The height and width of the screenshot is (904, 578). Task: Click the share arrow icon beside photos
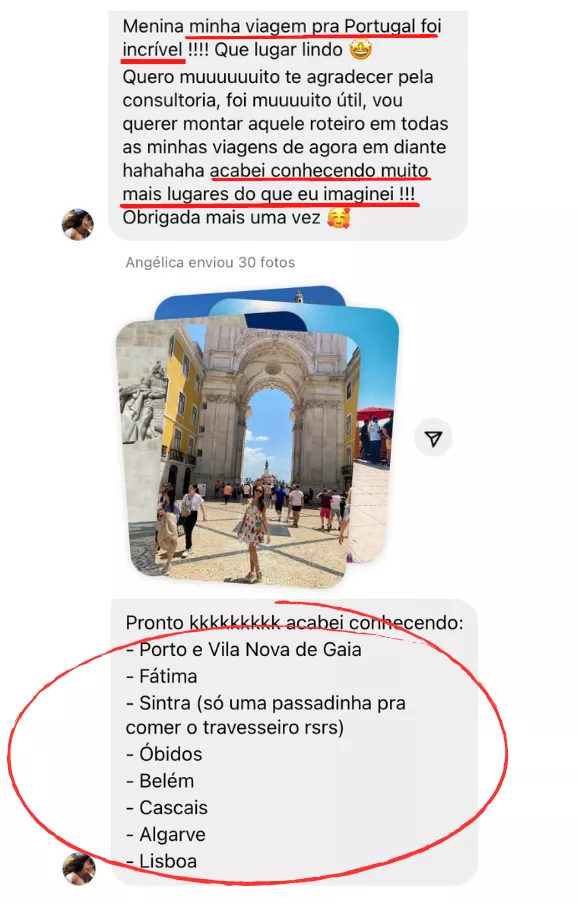(x=433, y=439)
